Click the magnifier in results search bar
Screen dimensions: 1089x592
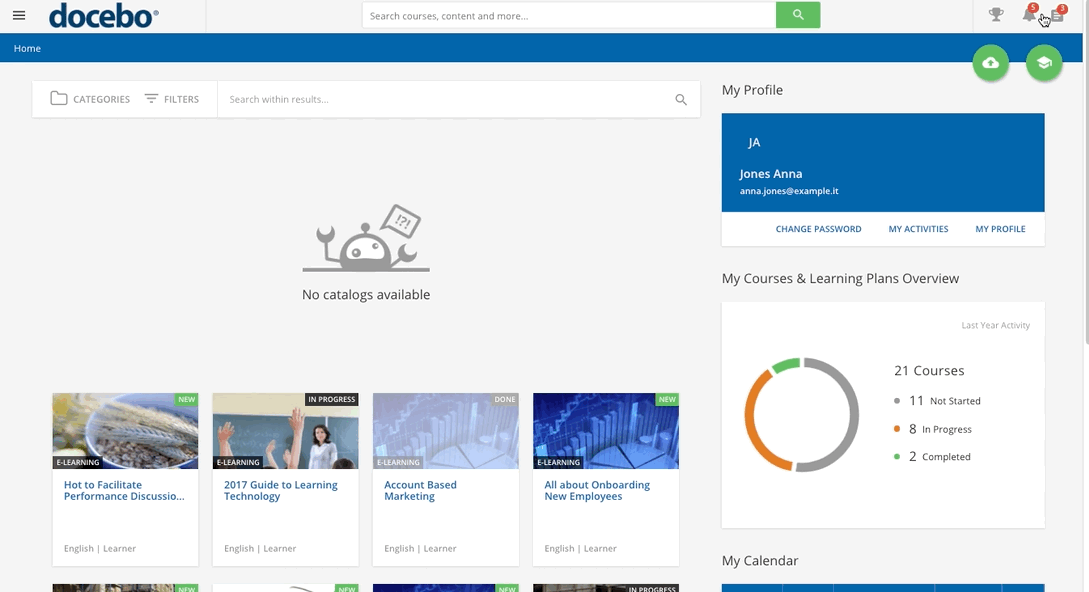coord(681,99)
